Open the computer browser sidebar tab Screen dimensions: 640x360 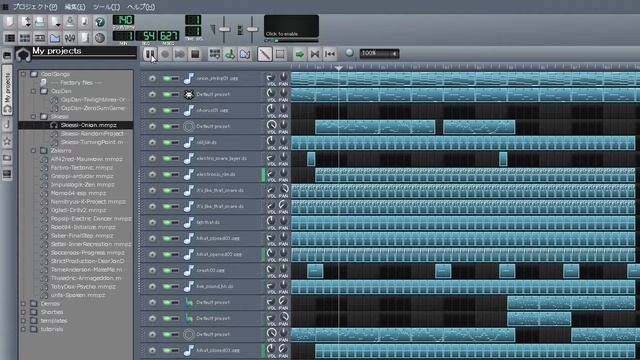pyautogui.click(x=7, y=174)
